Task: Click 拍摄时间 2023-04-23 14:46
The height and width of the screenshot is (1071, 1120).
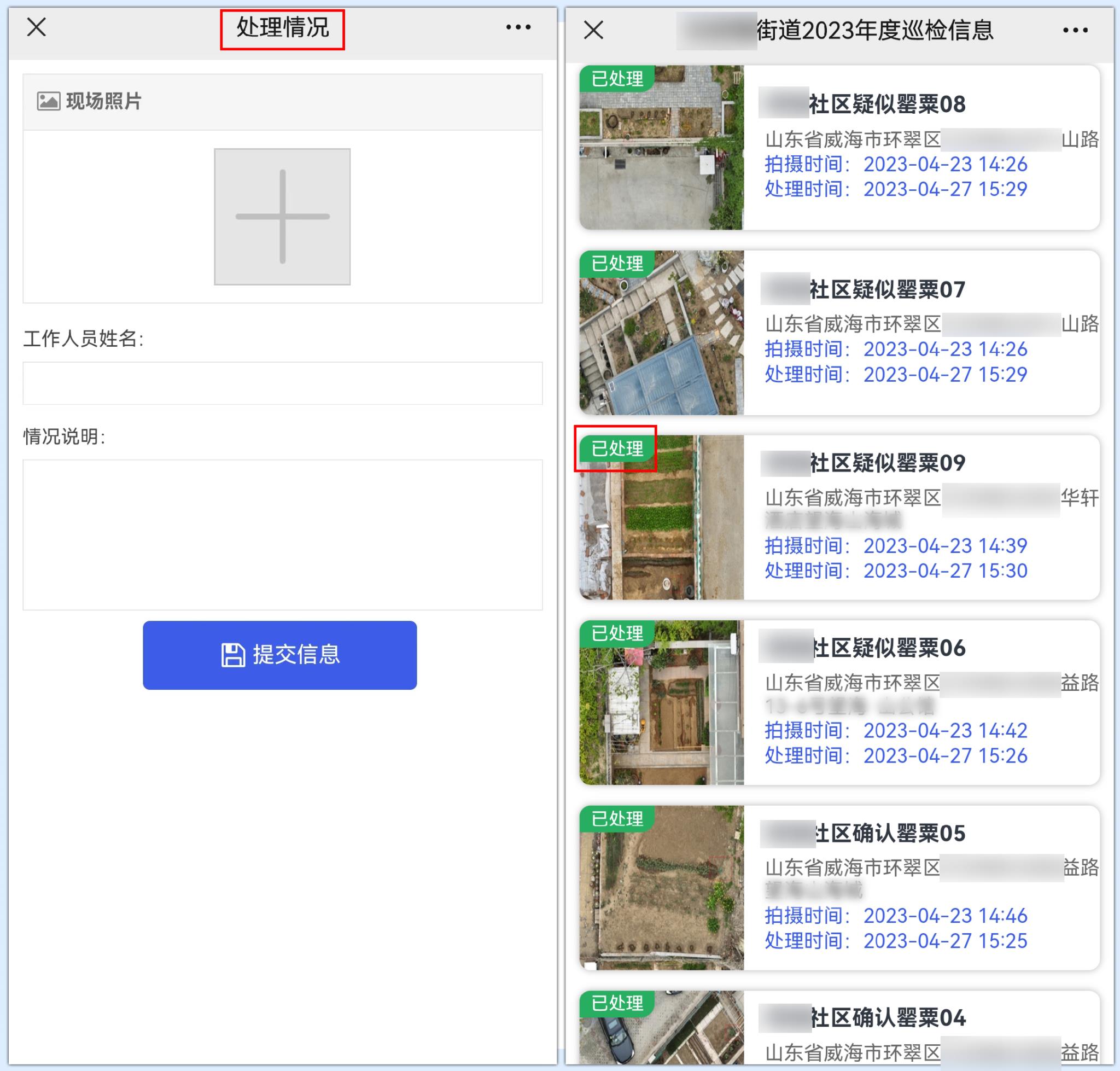Action: click(896, 915)
